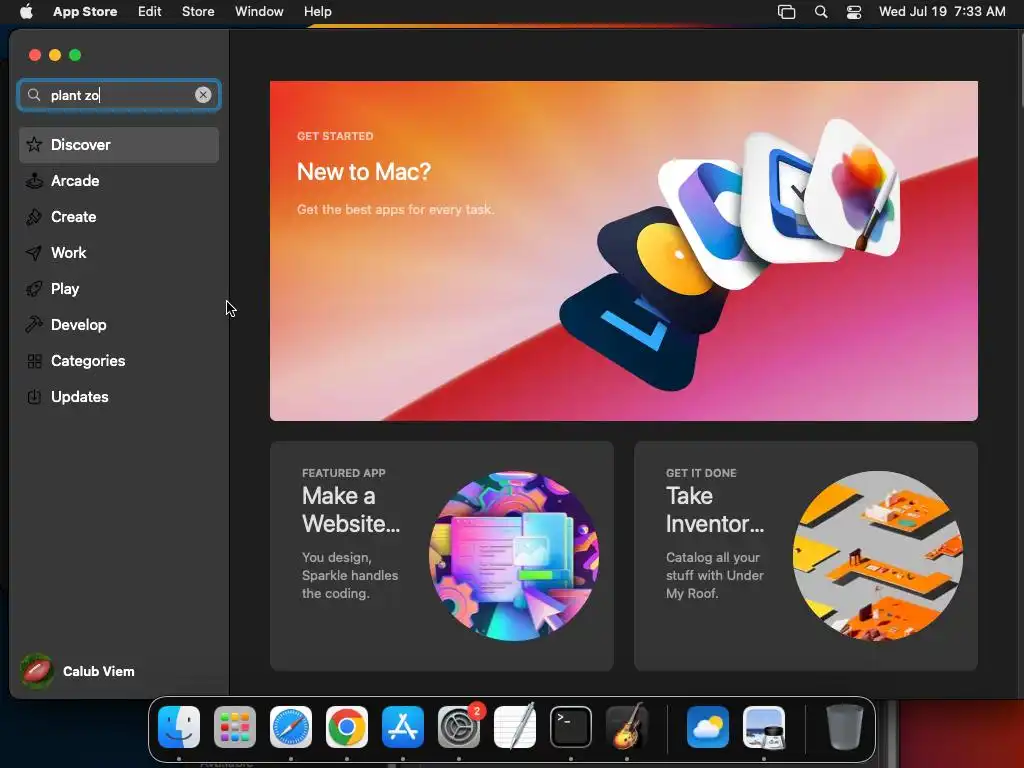Screen dimensions: 1024x768
Task: Open Safari from the Dock
Action: (x=291, y=727)
